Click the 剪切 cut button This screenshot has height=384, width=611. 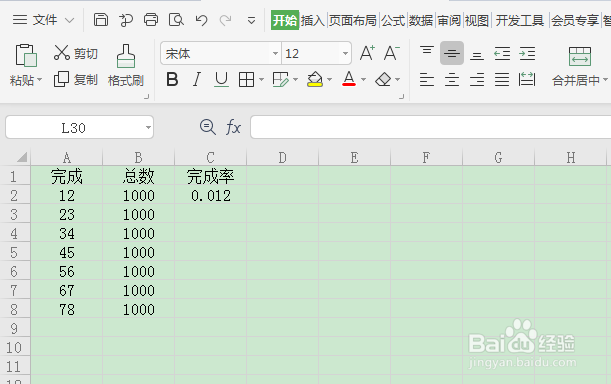pyautogui.click(x=76, y=53)
